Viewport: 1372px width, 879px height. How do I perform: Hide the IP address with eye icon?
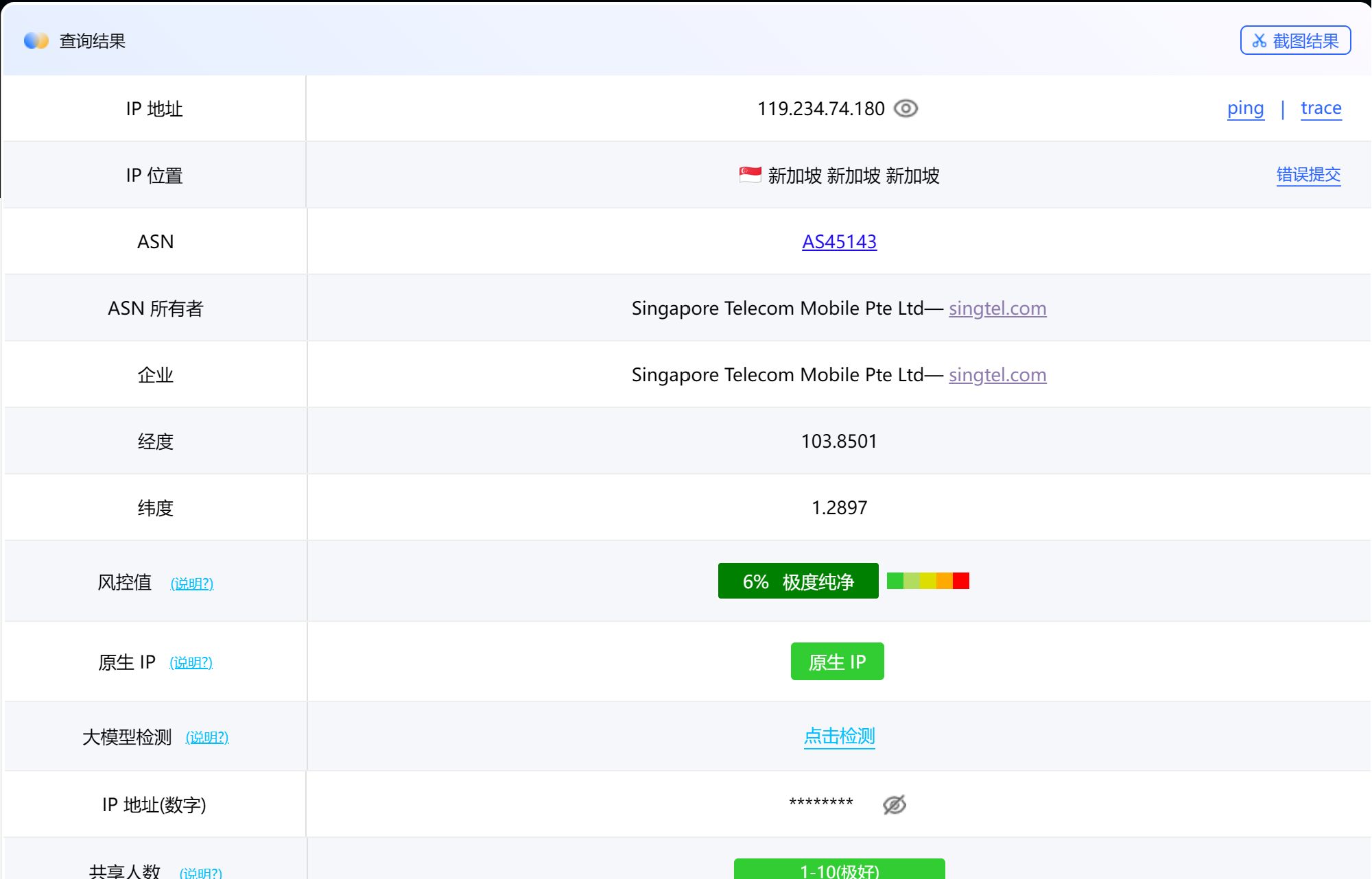tap(906, 108)
